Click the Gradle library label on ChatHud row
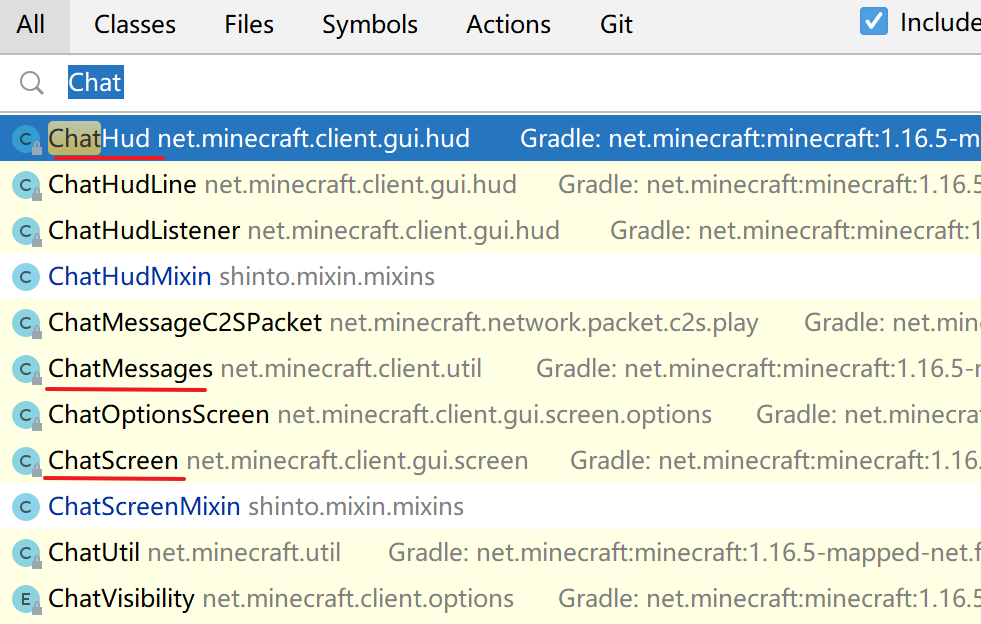Viewport: 981px width, 624px height. pyautogui.click(x=750, y=138)
